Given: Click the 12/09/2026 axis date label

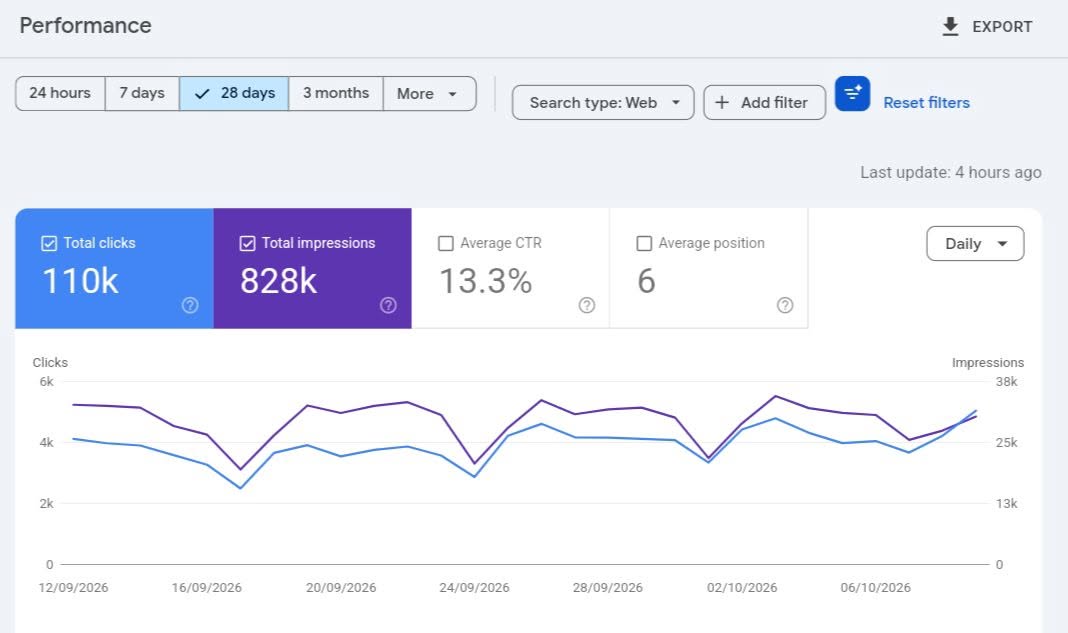Looking at the screenshot, I should tap(74, 587).
